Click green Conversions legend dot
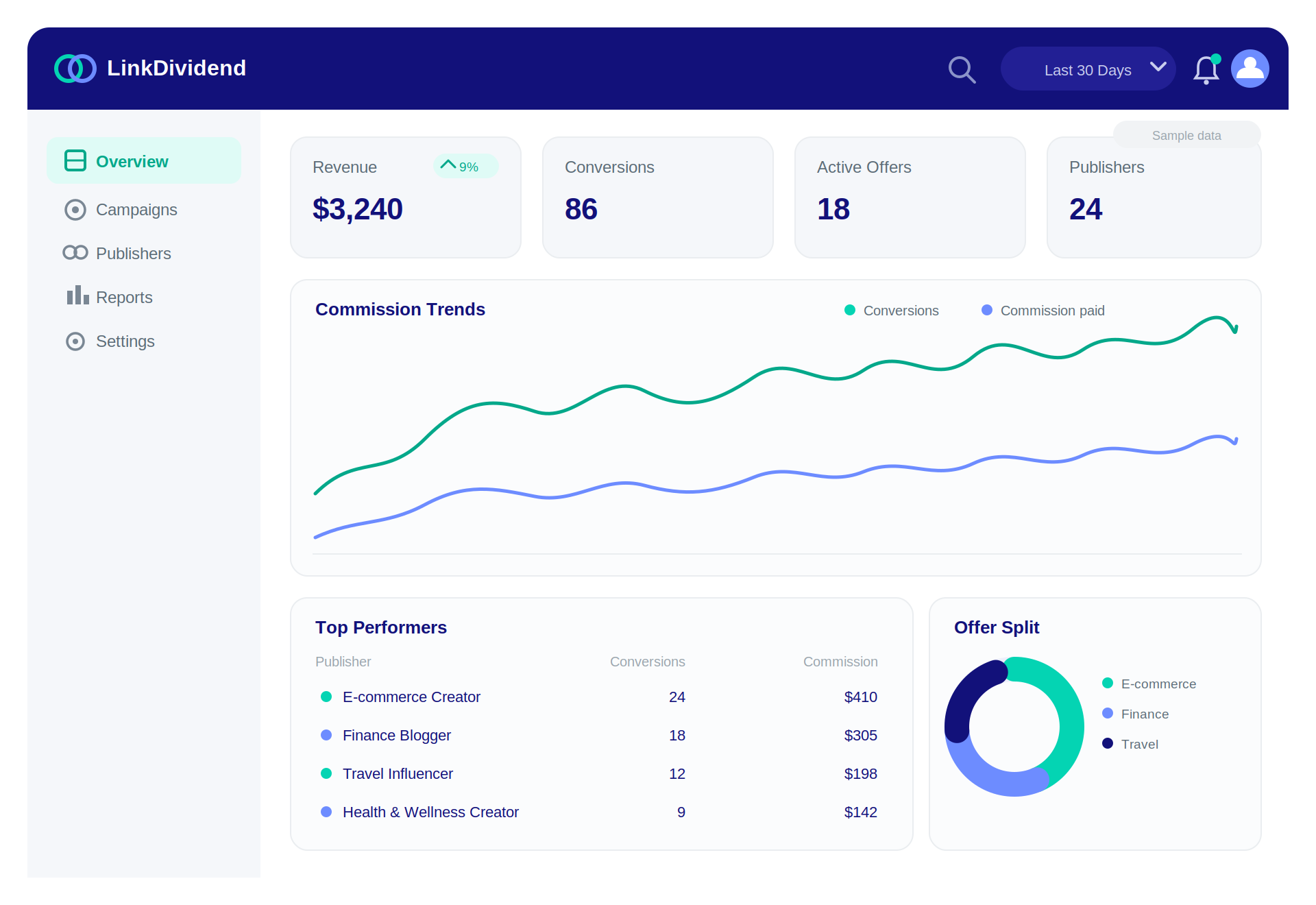This screenshot has width=1316, height=905. point(850,310)
